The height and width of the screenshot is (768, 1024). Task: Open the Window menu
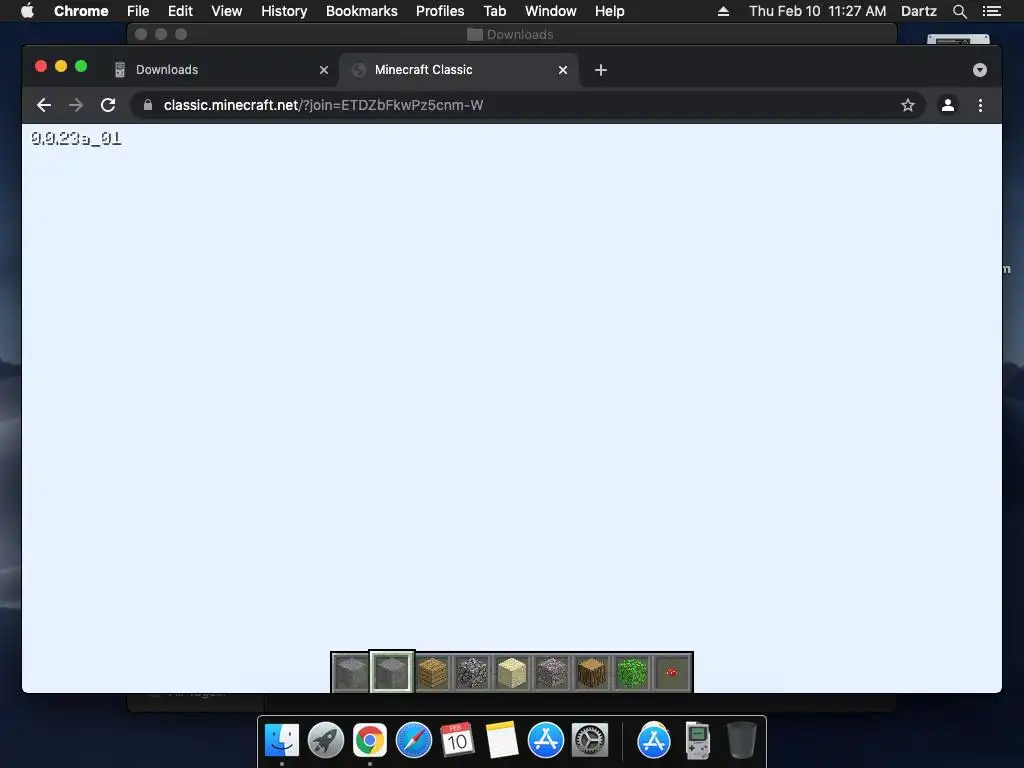coord(551,11)
